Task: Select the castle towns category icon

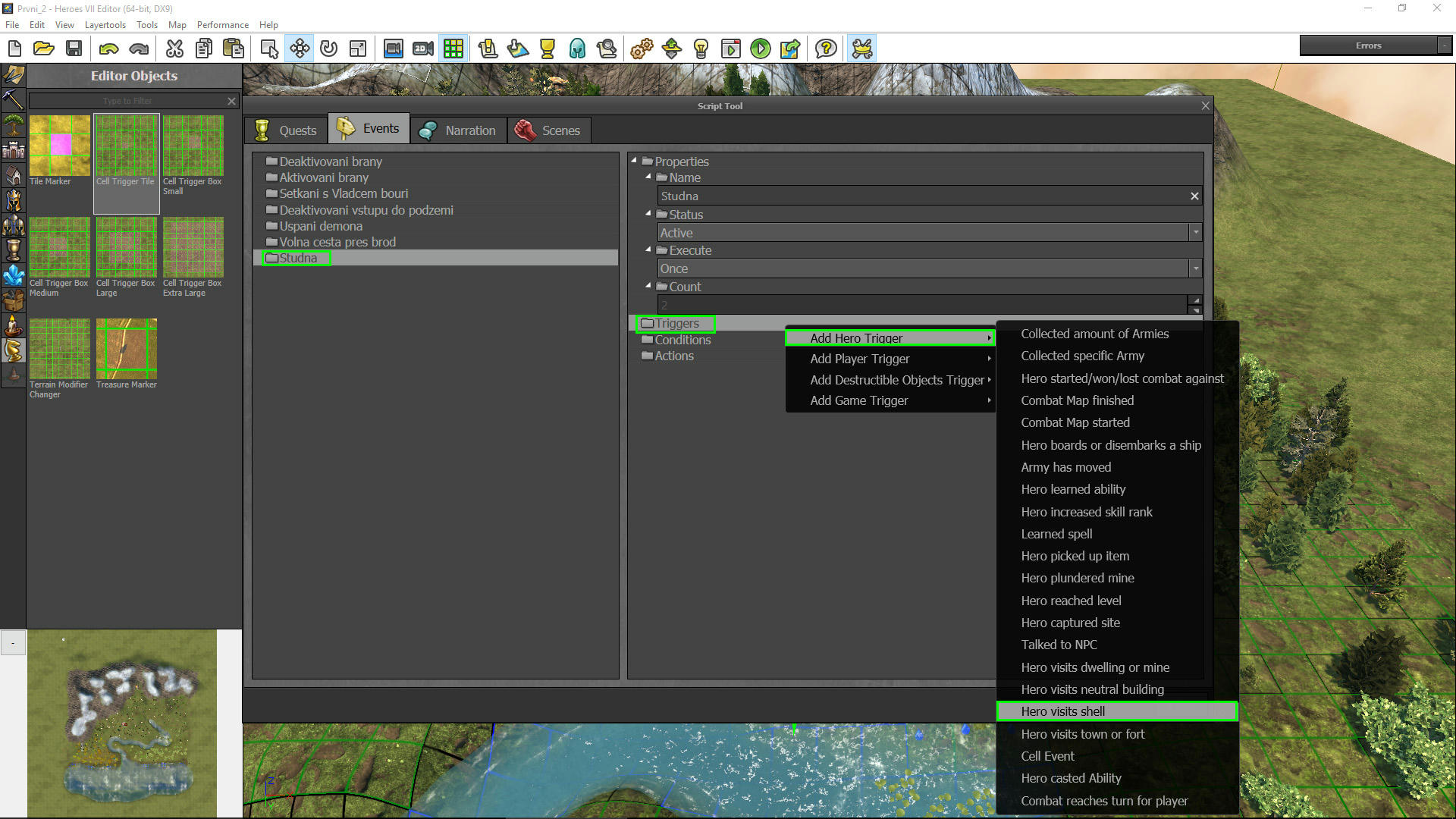Action: [x=13, y=149]
